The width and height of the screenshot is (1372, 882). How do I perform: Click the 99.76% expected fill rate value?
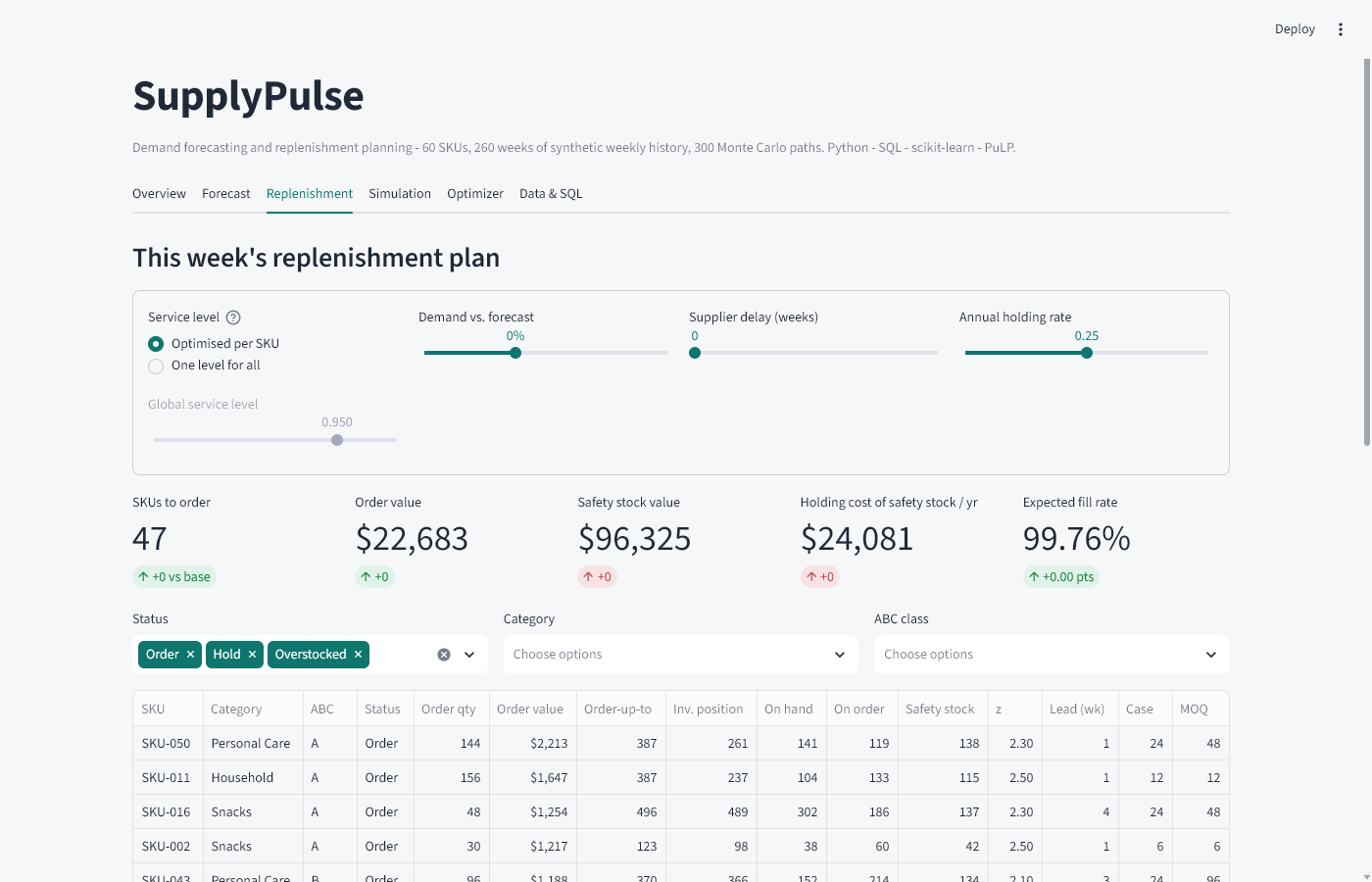pos(1077,538)
